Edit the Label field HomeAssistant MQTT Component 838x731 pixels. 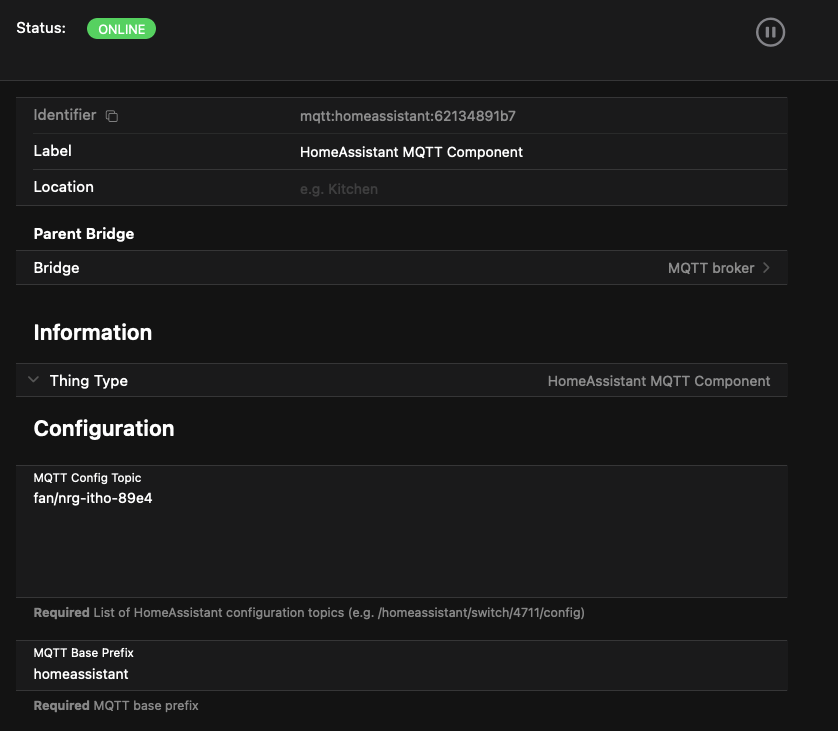(x=411, y=152)
